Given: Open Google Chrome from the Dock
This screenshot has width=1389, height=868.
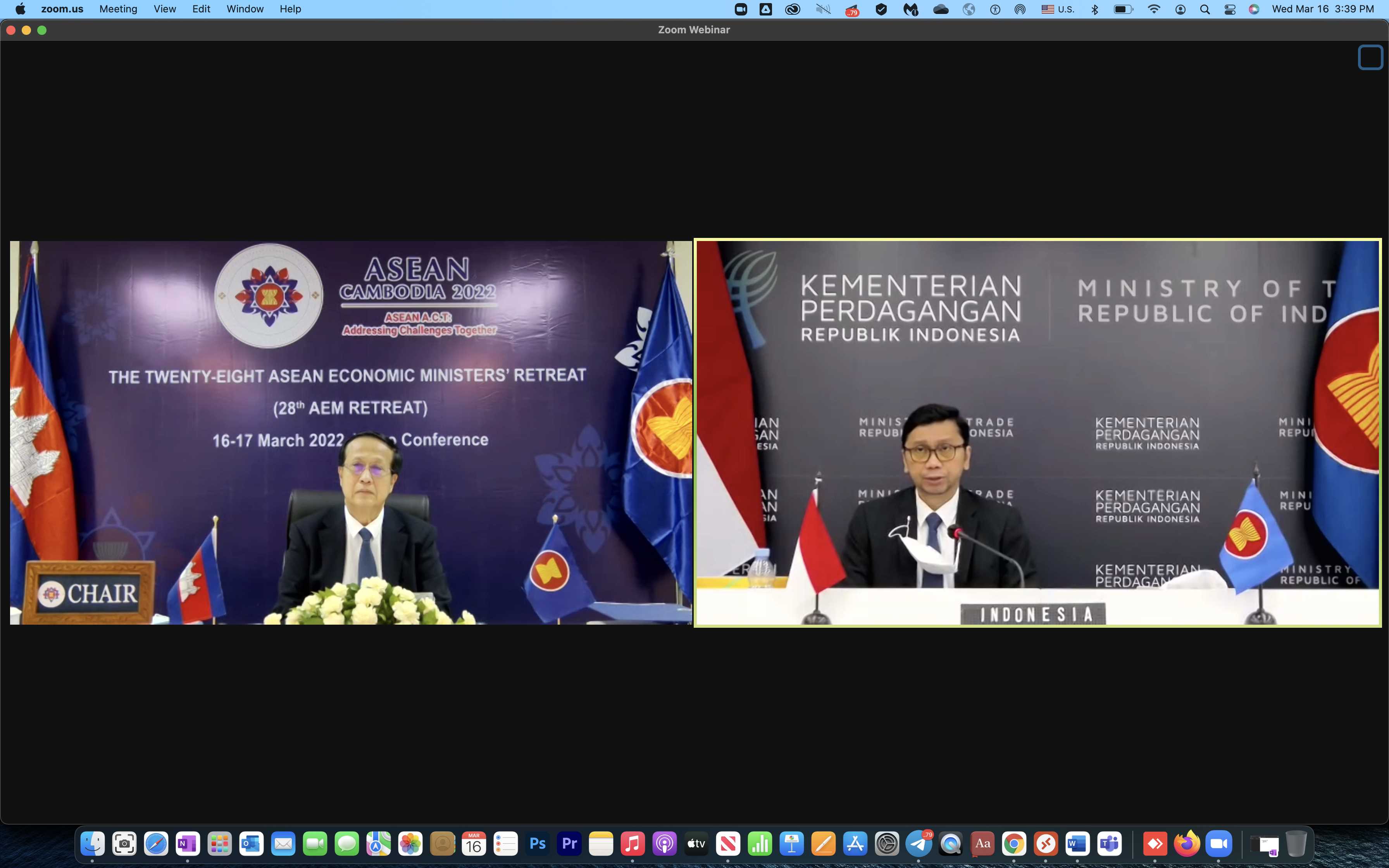Looking at the screenshot, I should (1014, 843).
